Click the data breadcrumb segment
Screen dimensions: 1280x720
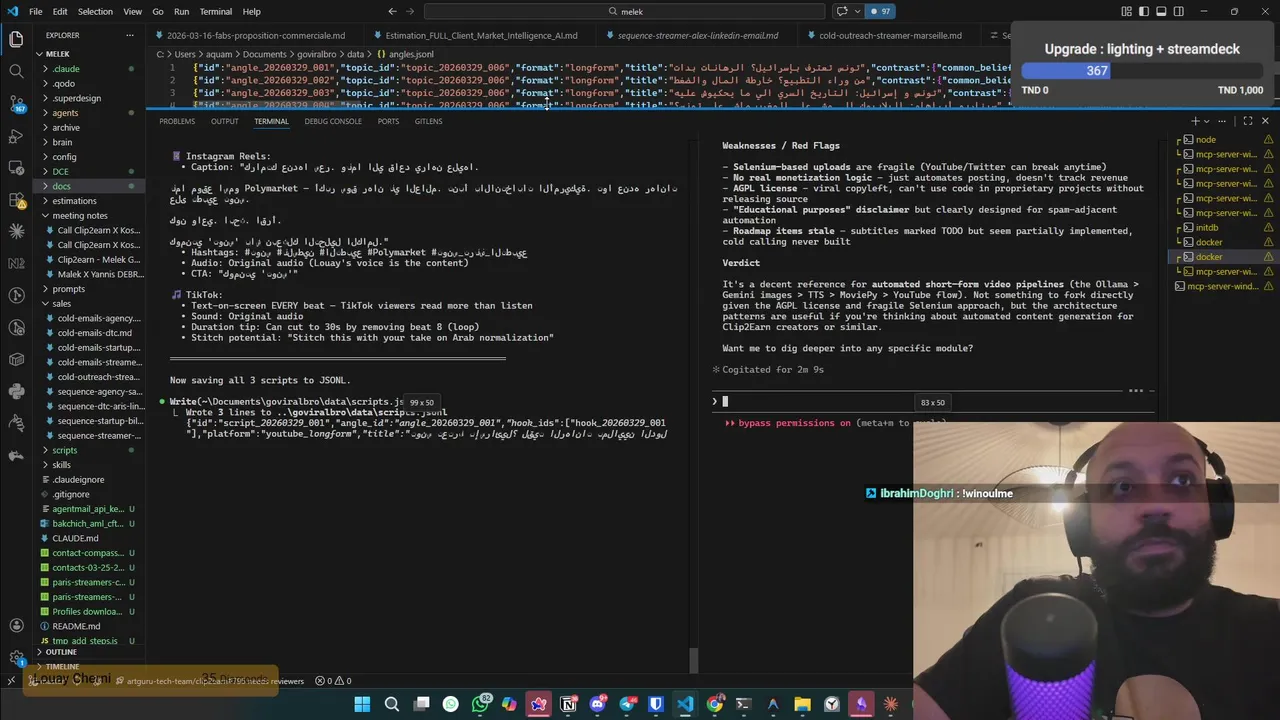355,54
